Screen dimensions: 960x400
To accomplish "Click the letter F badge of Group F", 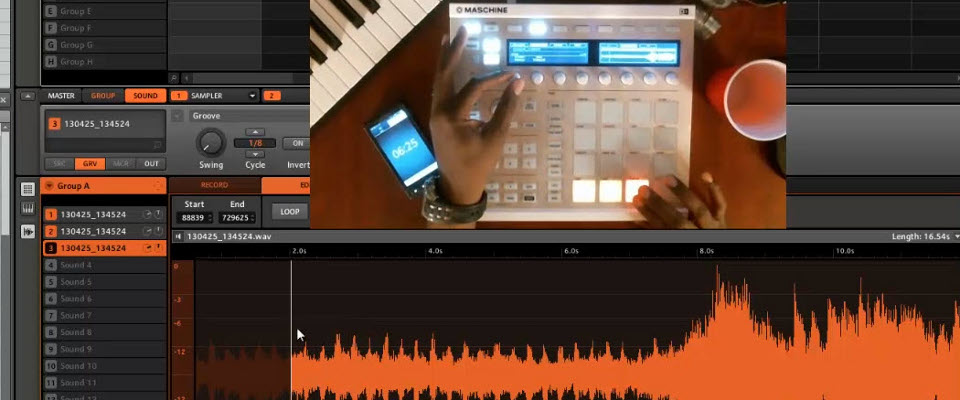I will pos(50,28).
